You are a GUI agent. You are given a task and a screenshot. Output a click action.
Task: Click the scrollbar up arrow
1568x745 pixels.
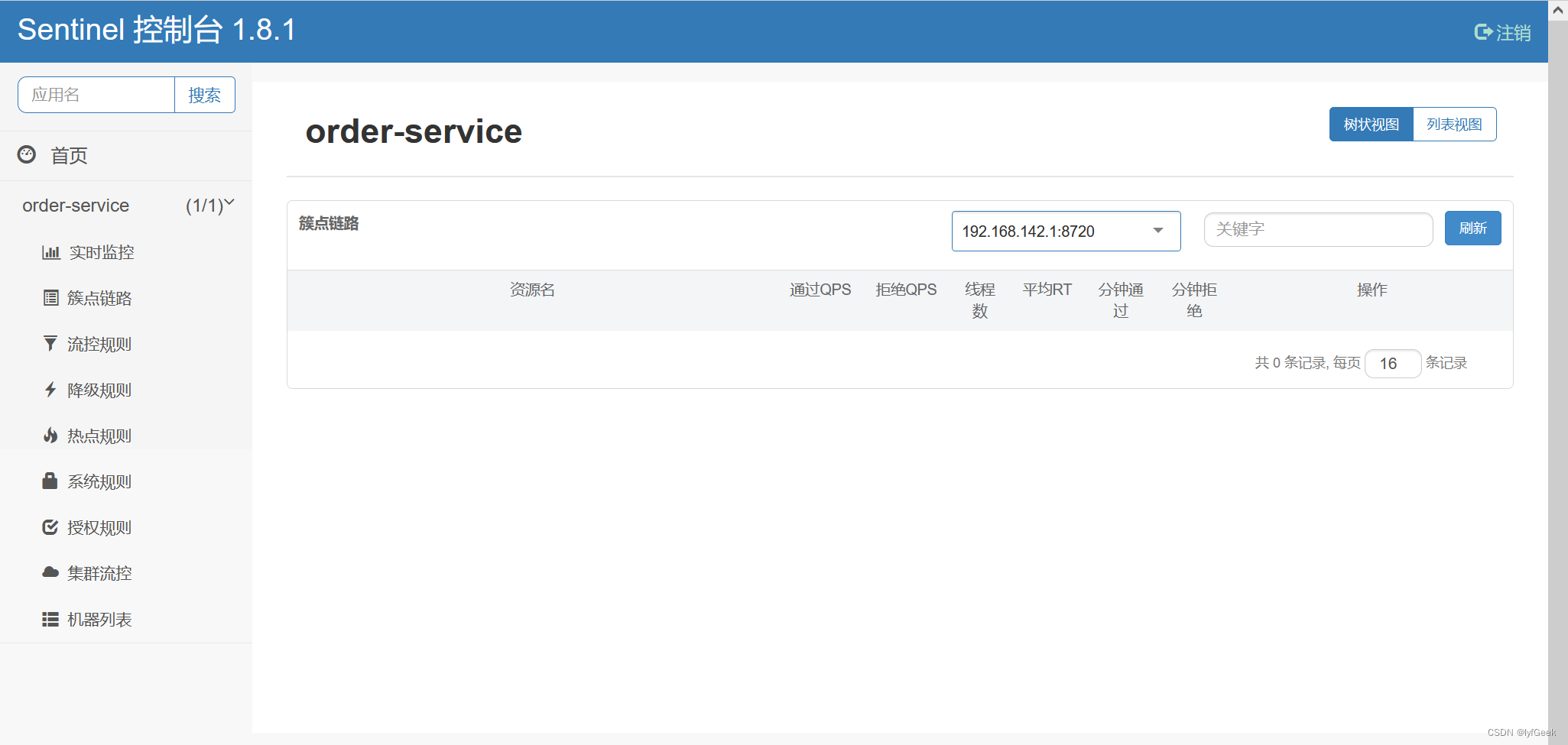pyautogui.click(x=1558, y=10)
